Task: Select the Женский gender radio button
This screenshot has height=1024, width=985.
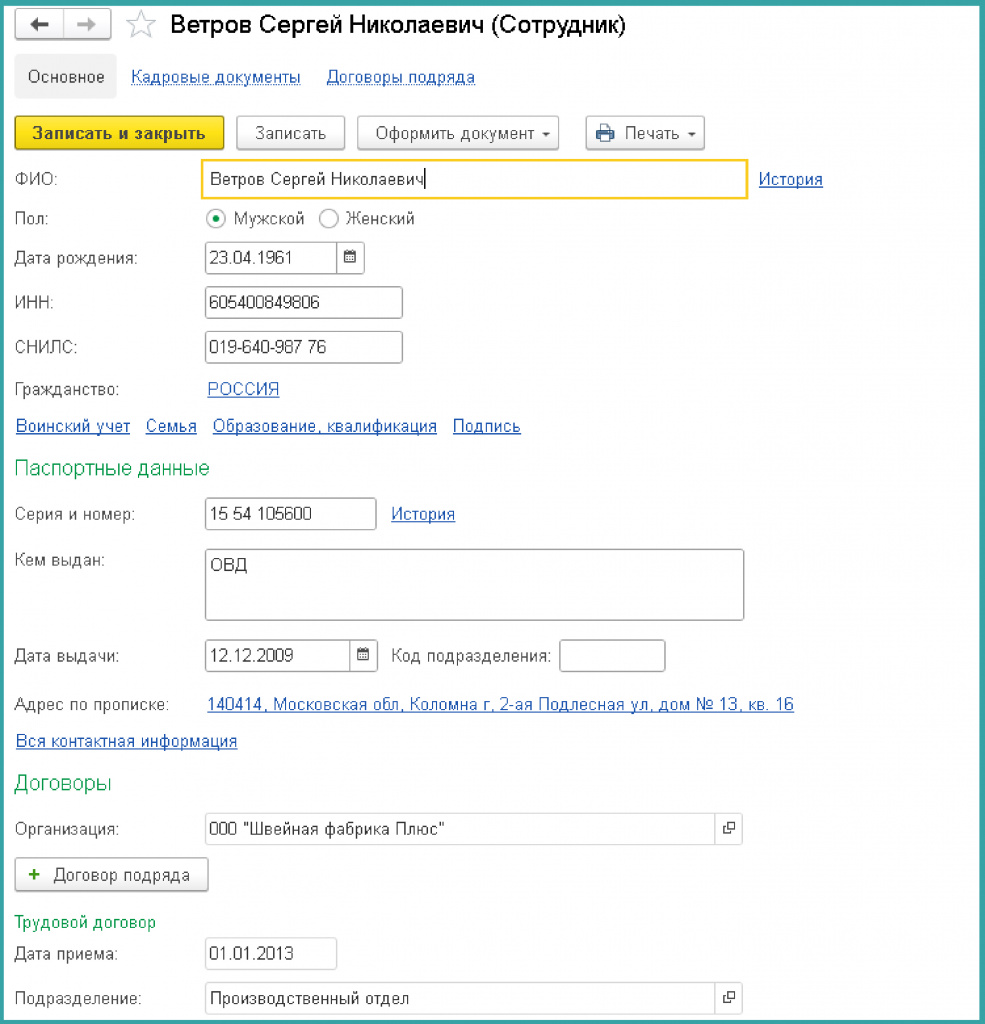Action: point(329,218)
